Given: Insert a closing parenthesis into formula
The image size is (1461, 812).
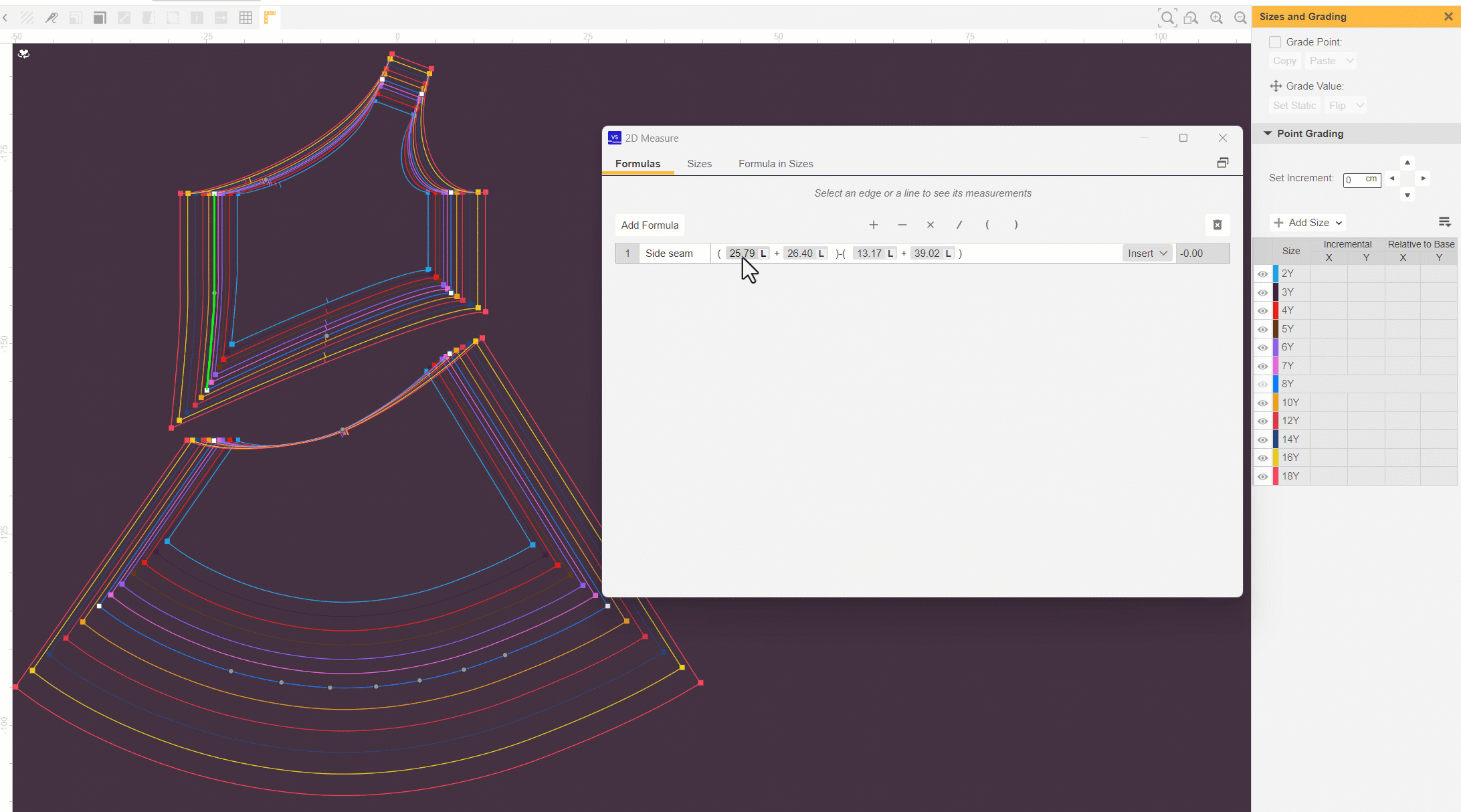Looking at the screenshot, I should click(1016, 225).
